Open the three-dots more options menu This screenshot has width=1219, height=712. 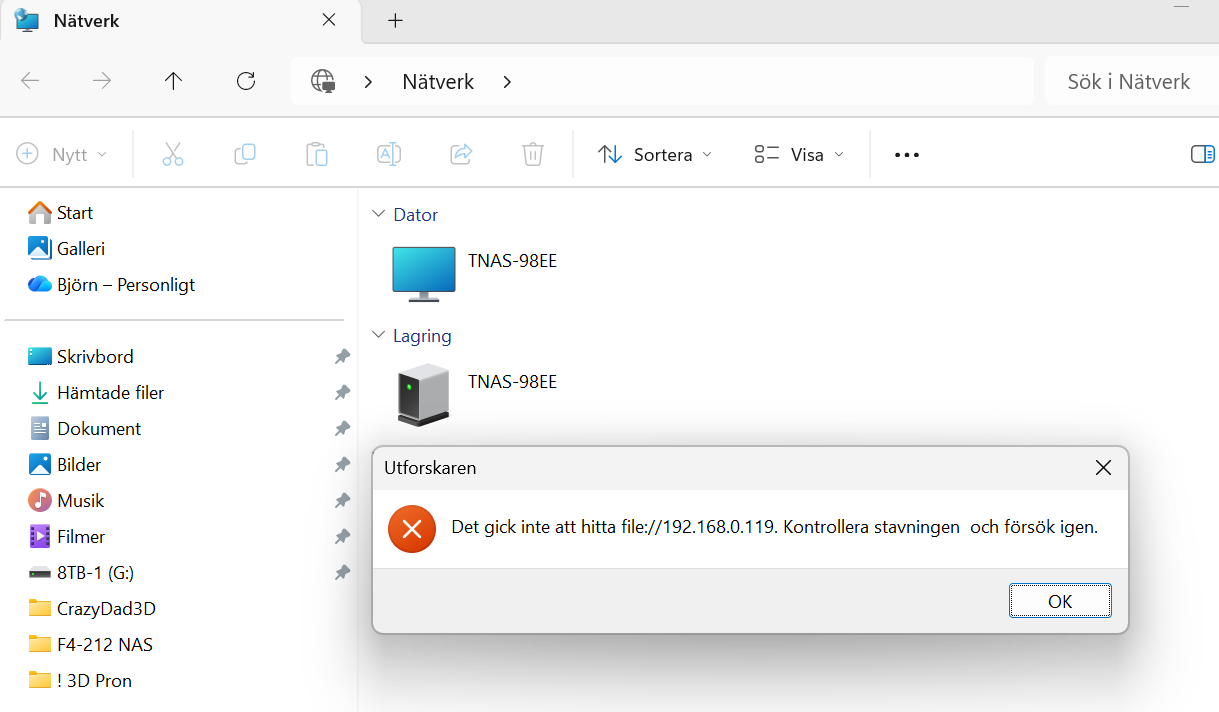[907, 155]
